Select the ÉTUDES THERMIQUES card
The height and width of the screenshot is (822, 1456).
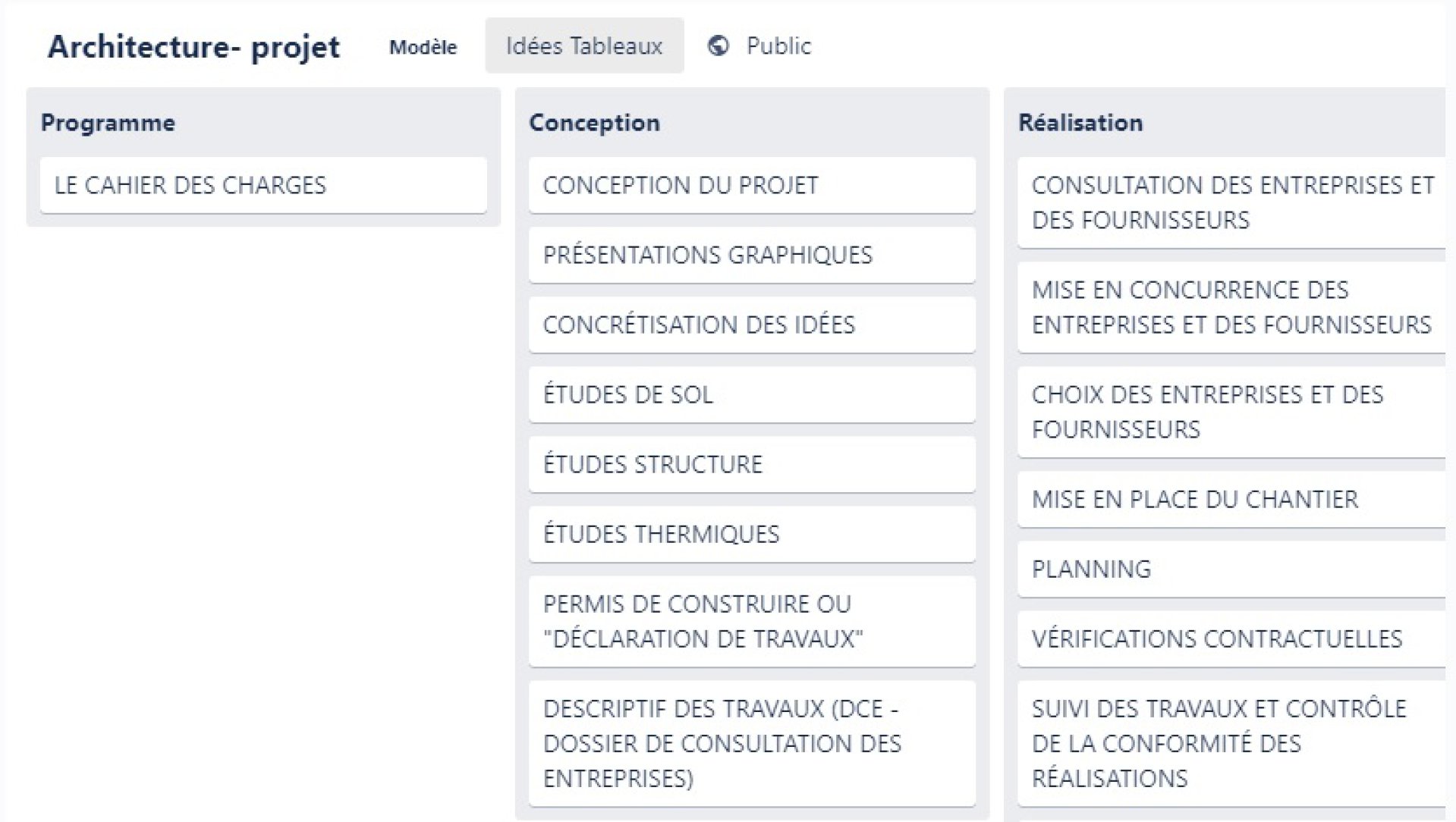click(752, 534)
